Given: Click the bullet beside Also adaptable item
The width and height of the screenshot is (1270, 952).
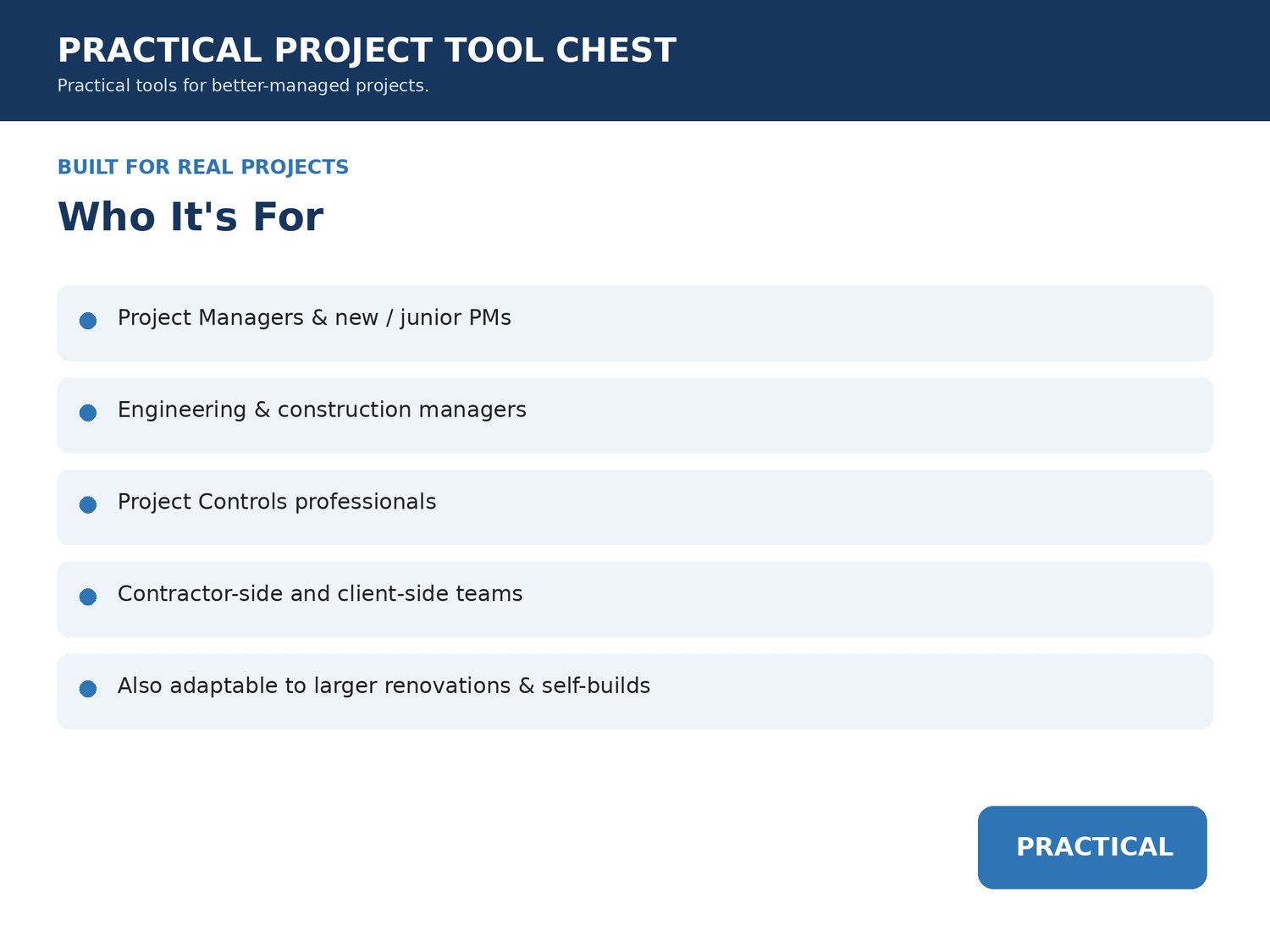Looking at the screenshot, I should [x=88, y=689].
